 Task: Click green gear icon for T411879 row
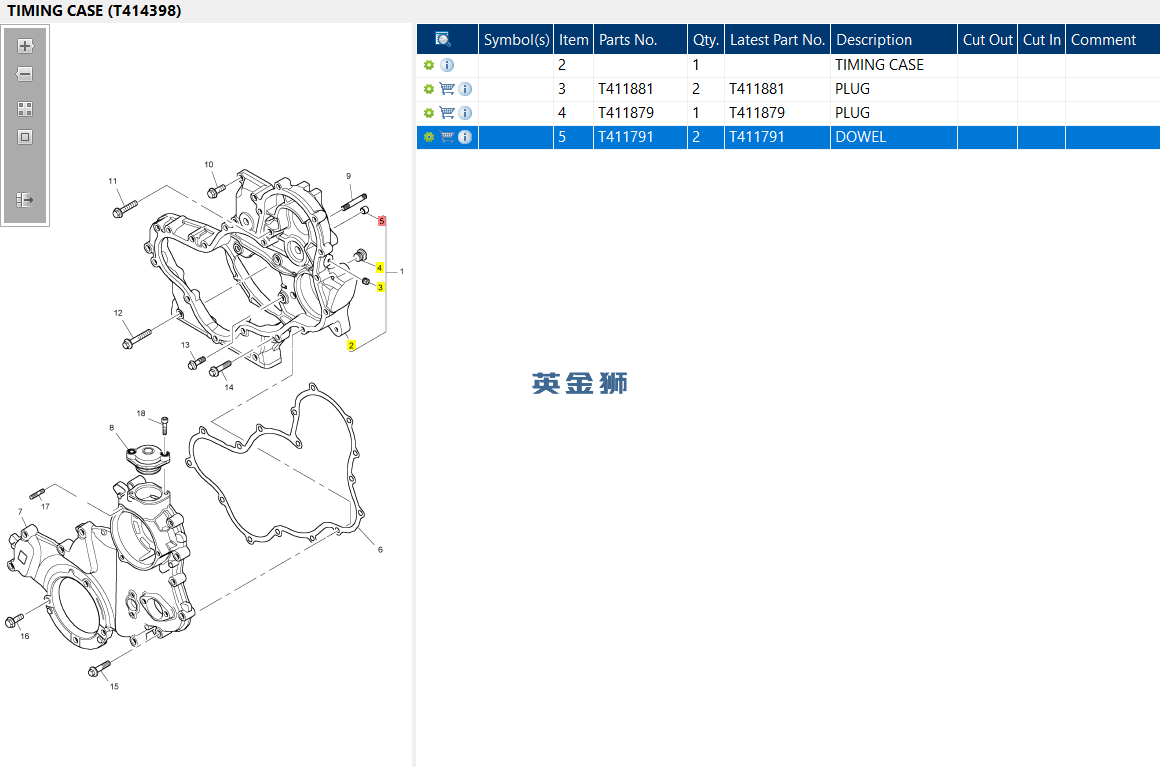(429, 113)
